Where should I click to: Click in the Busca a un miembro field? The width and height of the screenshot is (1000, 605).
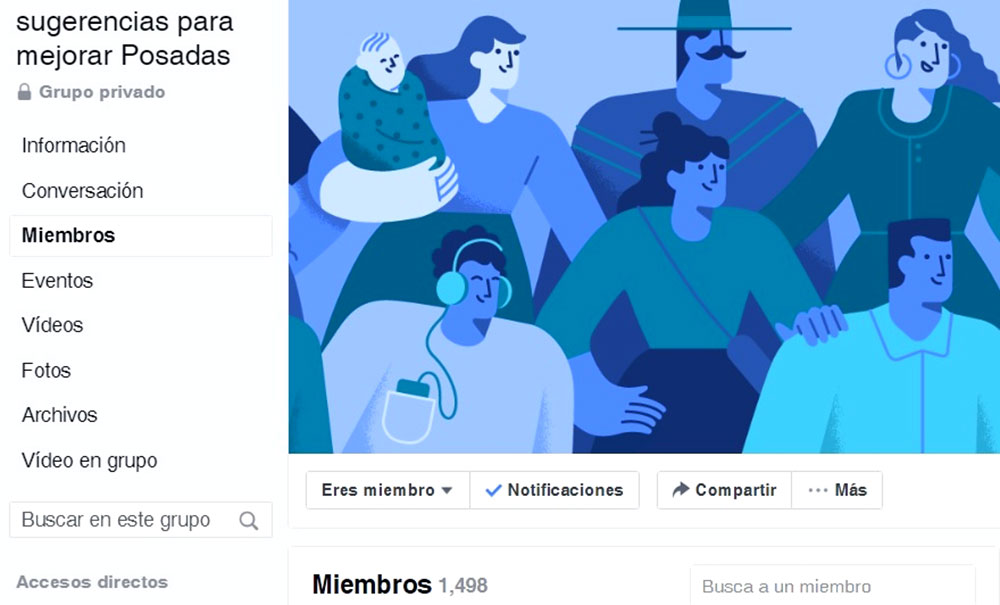[832, 585]
